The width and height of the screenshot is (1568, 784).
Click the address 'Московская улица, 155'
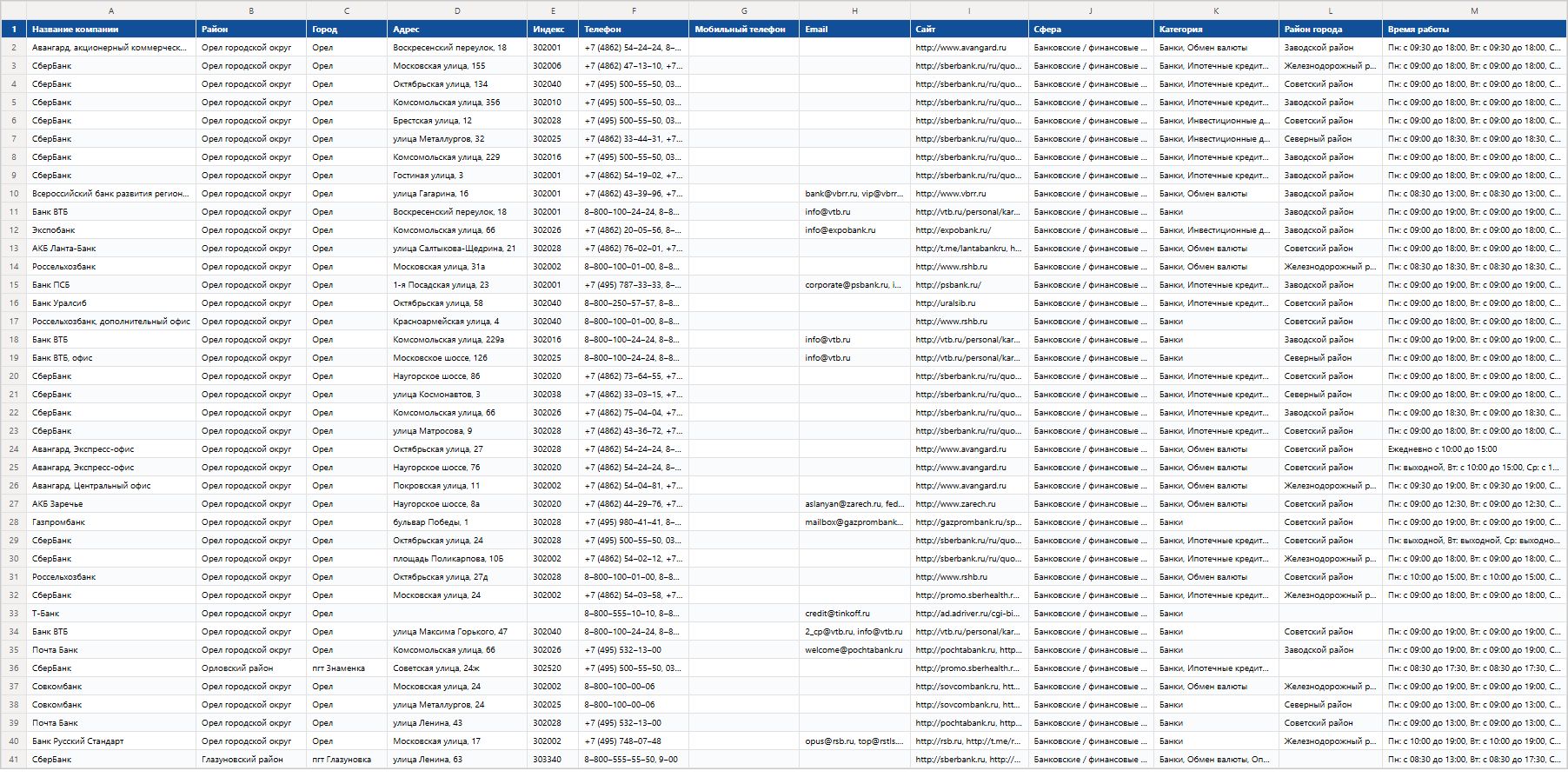click(x=457, y=66)
